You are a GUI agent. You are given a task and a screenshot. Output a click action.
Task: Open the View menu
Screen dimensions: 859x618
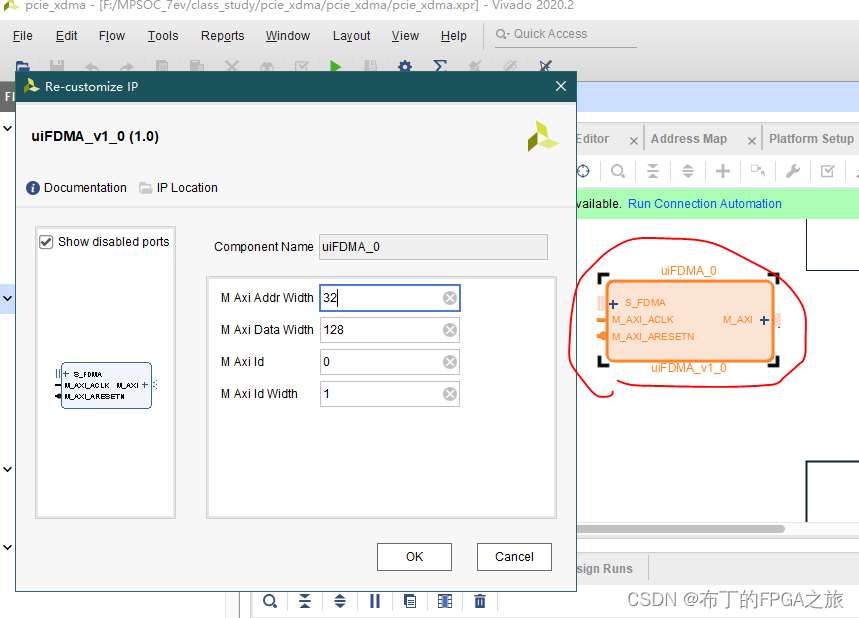coord(405,36)
